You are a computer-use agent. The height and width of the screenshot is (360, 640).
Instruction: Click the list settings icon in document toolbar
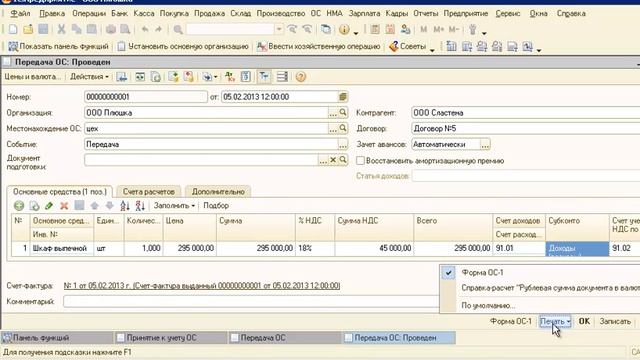coord(282,77)
